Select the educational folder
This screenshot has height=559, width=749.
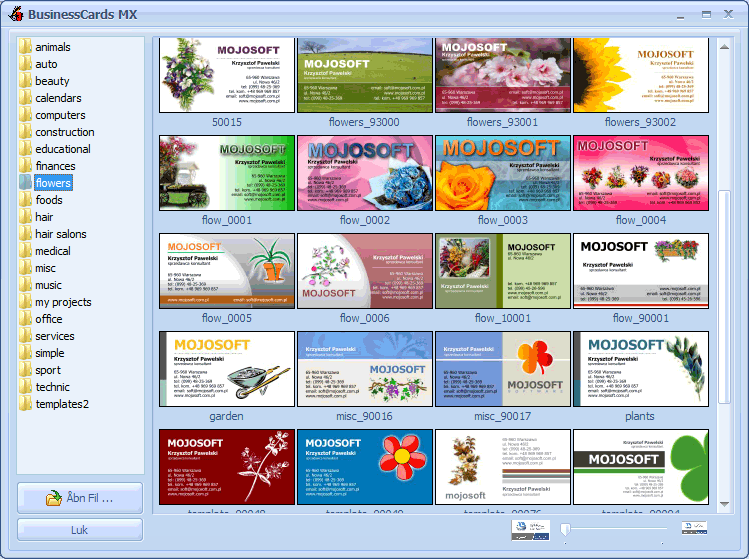[x=63, y=149]
